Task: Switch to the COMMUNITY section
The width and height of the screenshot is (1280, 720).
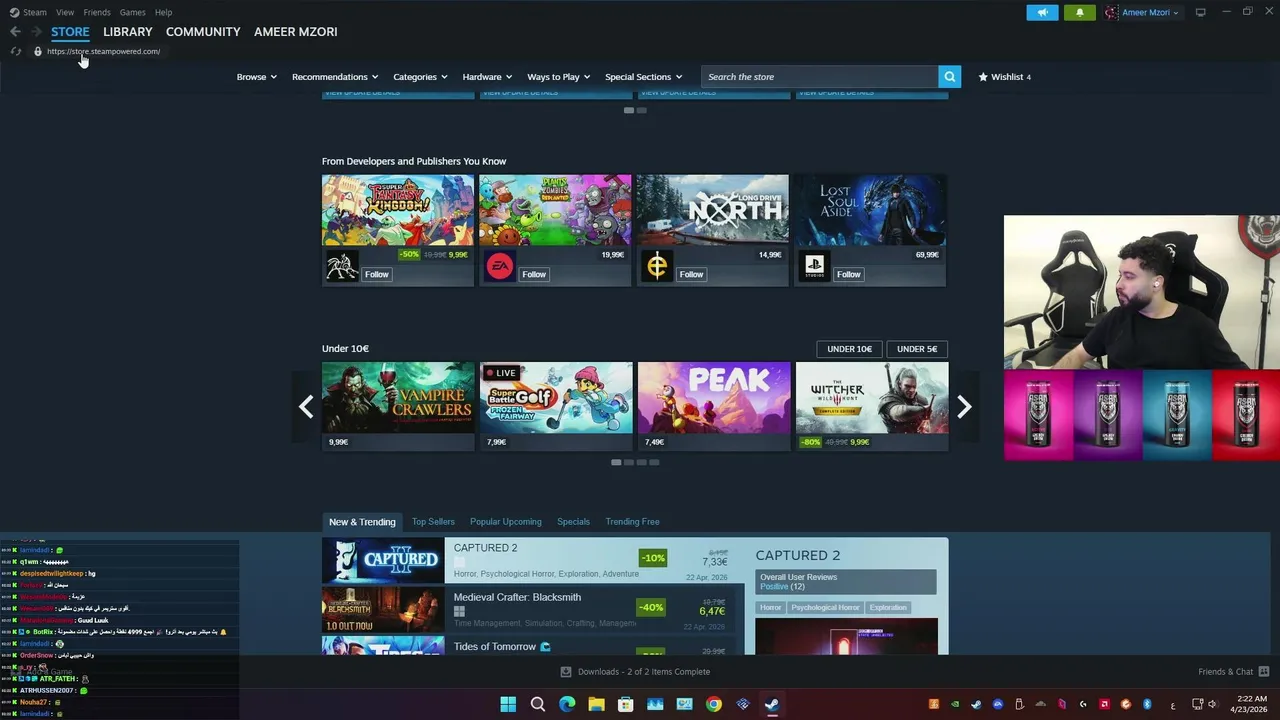Action: click(203, 32)
